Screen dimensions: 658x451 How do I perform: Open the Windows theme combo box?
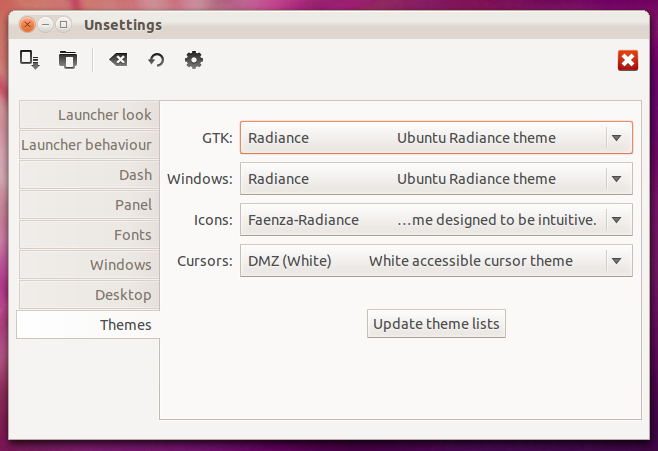pos(436,179)
